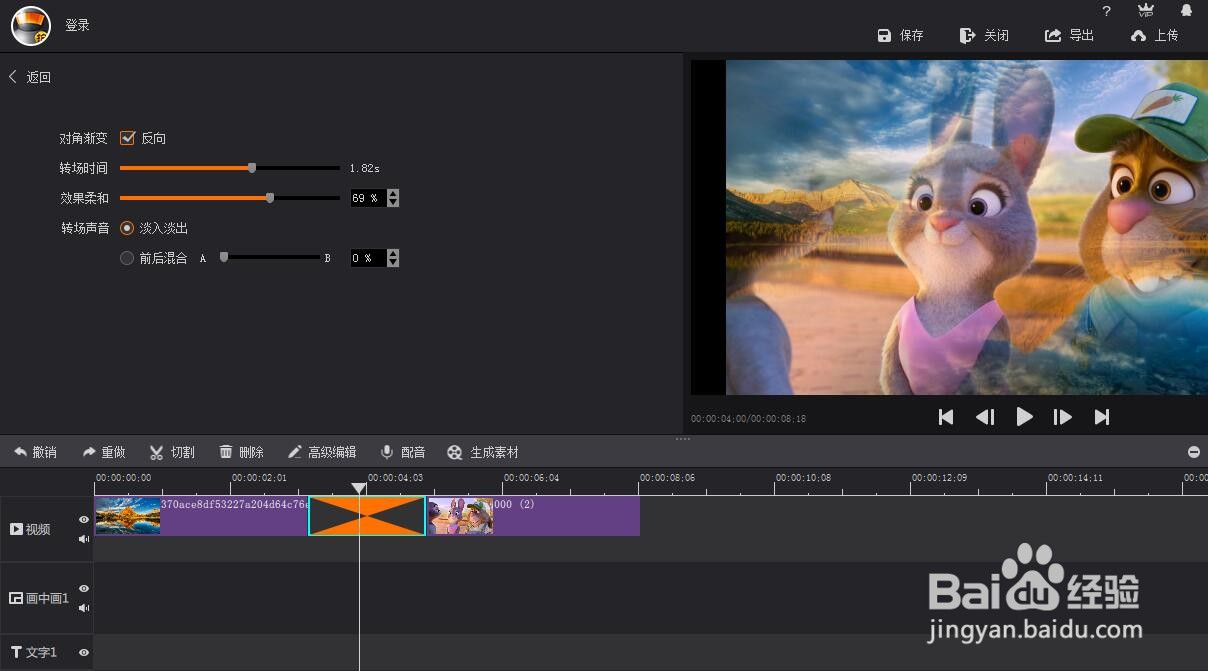Image resolution: width=1208 pixels, height=671 pixels.
Task: Step back one frame
Action: pos(985,417)
